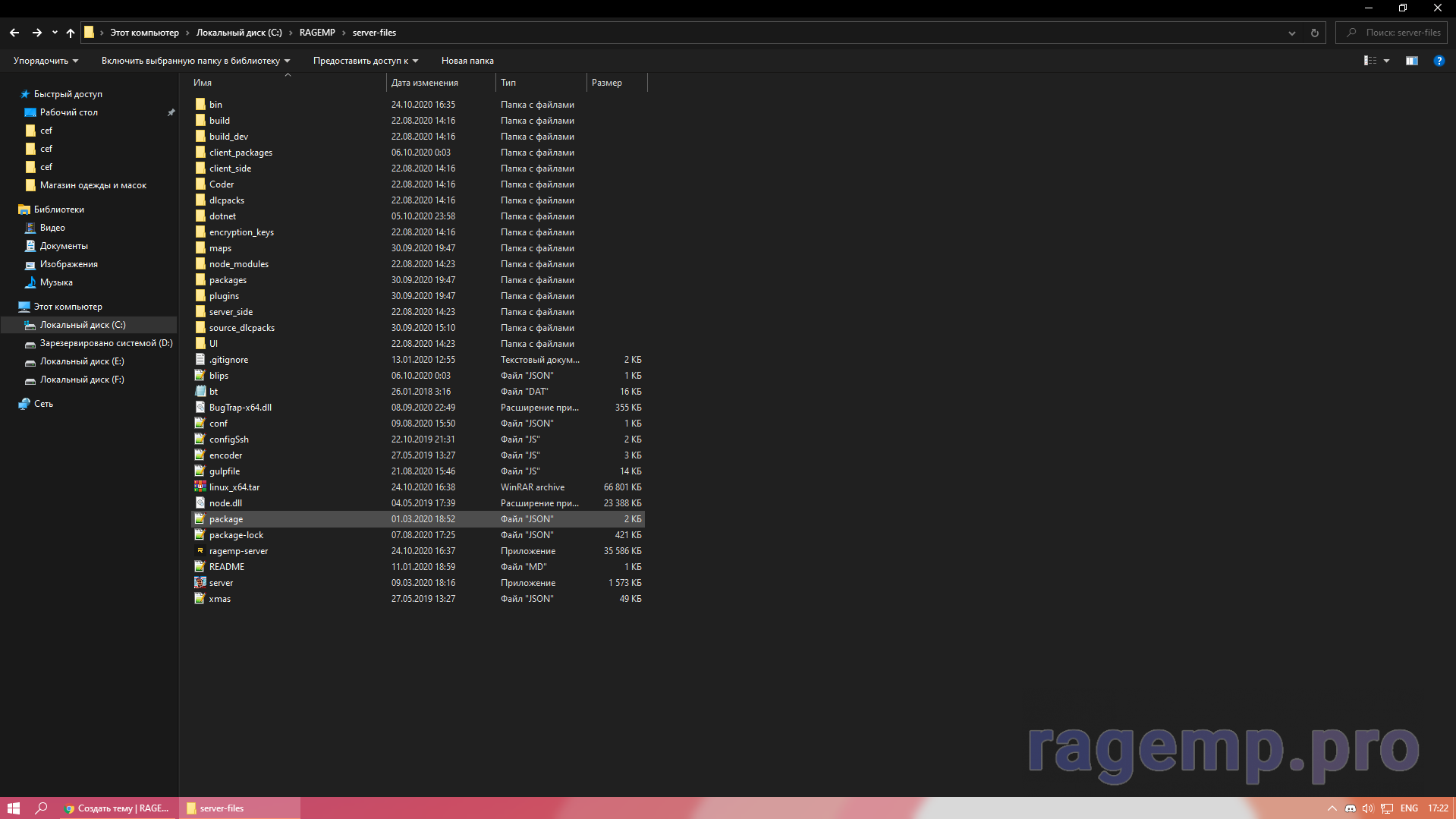Go back to previous folder
Image resolution: width=1456 pixels, height=819 pixels.
coord(14,33)
